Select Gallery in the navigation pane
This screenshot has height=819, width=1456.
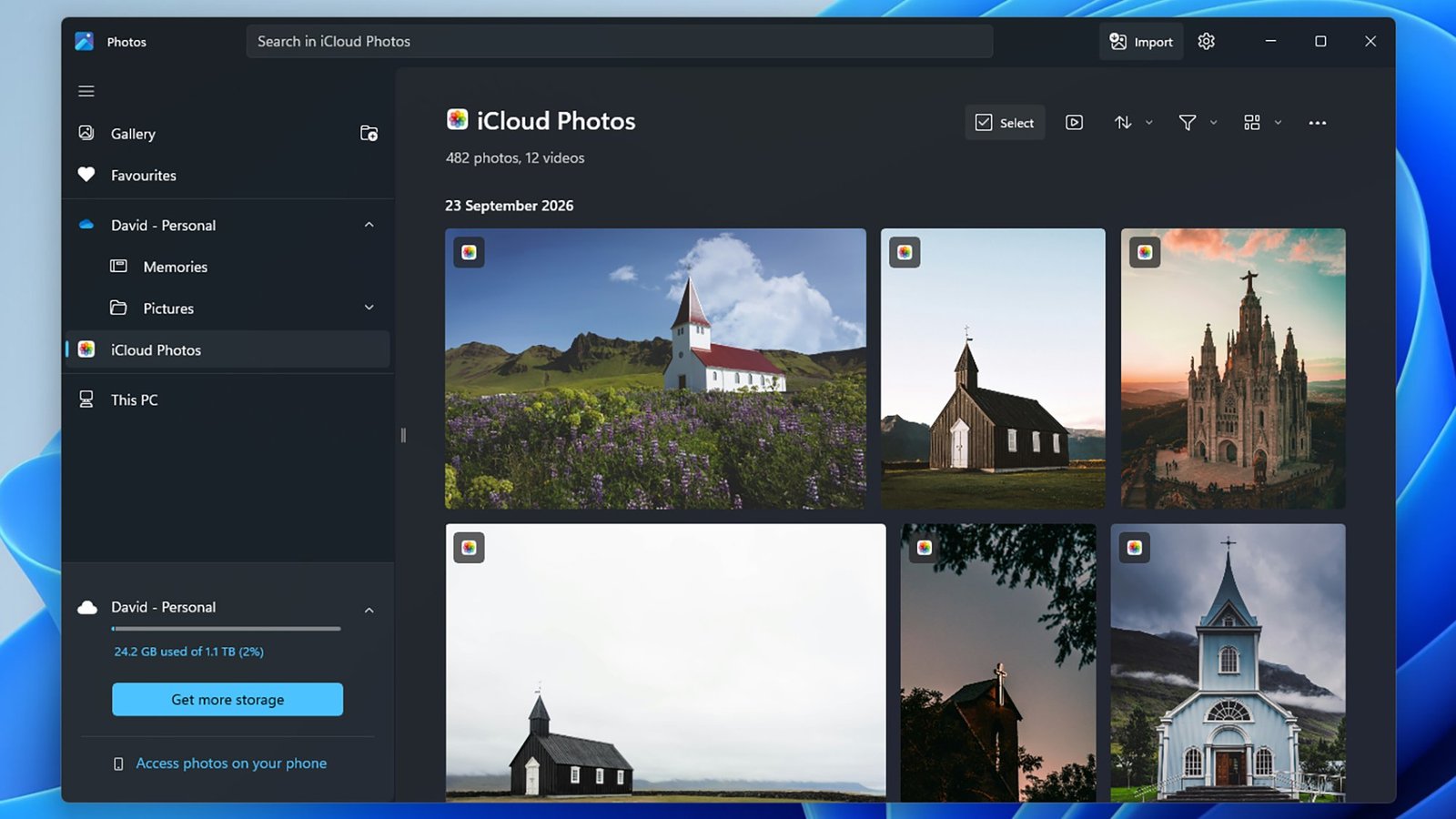227,133
